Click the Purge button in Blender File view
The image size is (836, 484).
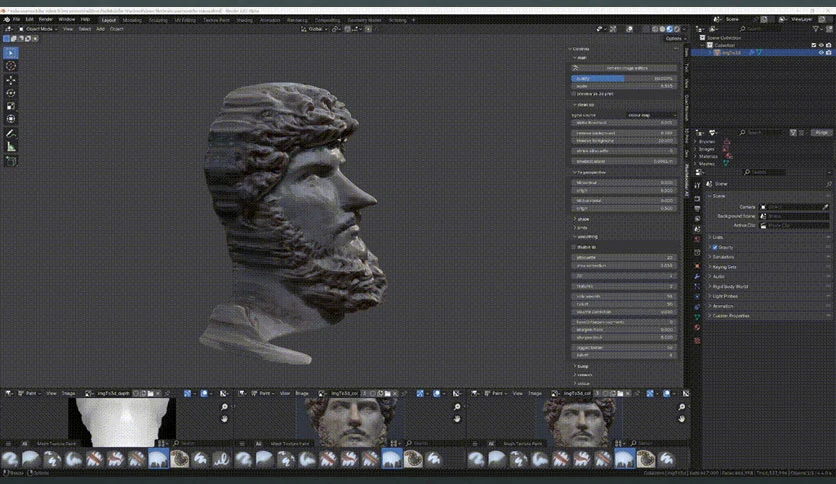coord(822,132)
